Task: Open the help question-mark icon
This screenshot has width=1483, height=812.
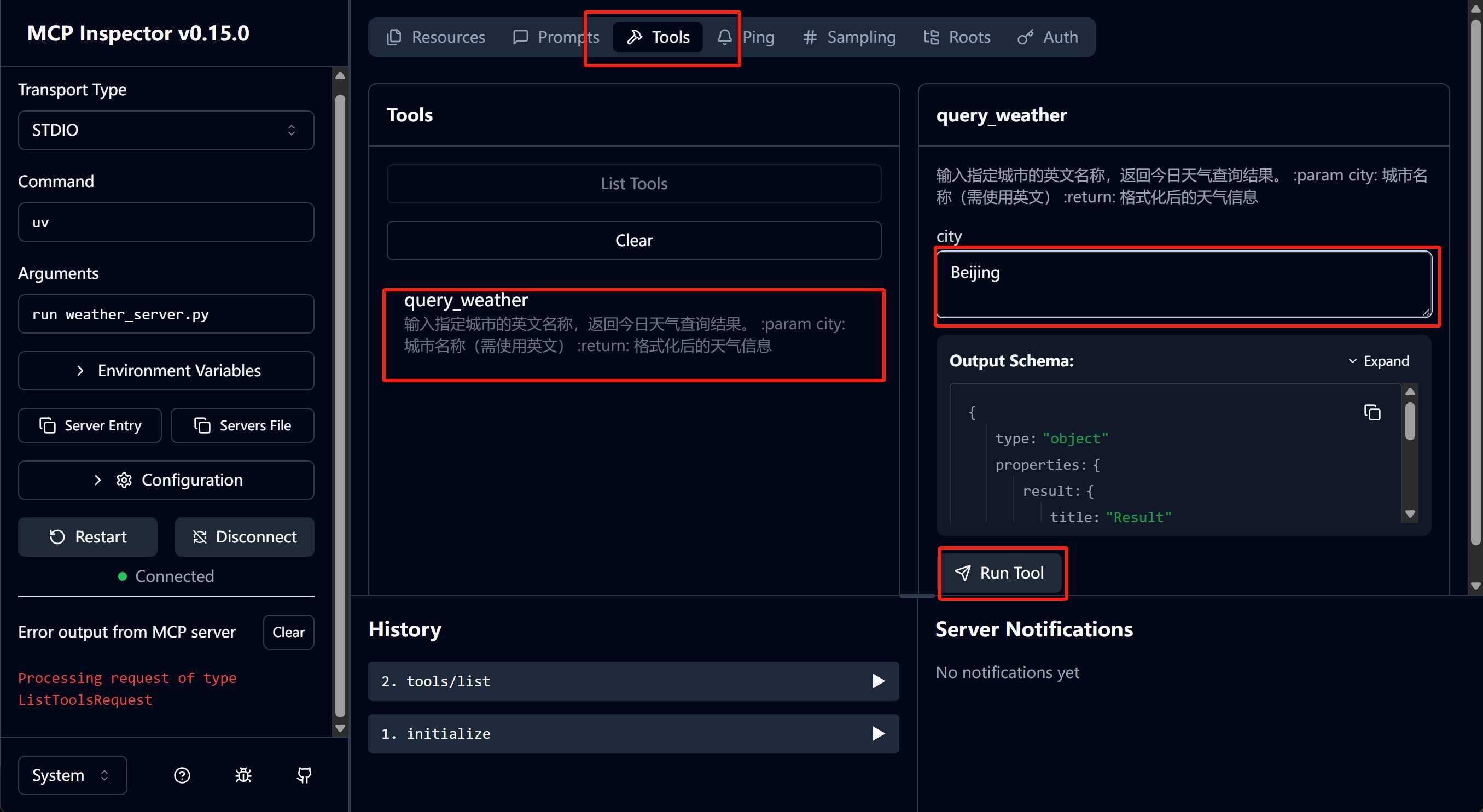Action: (x=182, y=775)
